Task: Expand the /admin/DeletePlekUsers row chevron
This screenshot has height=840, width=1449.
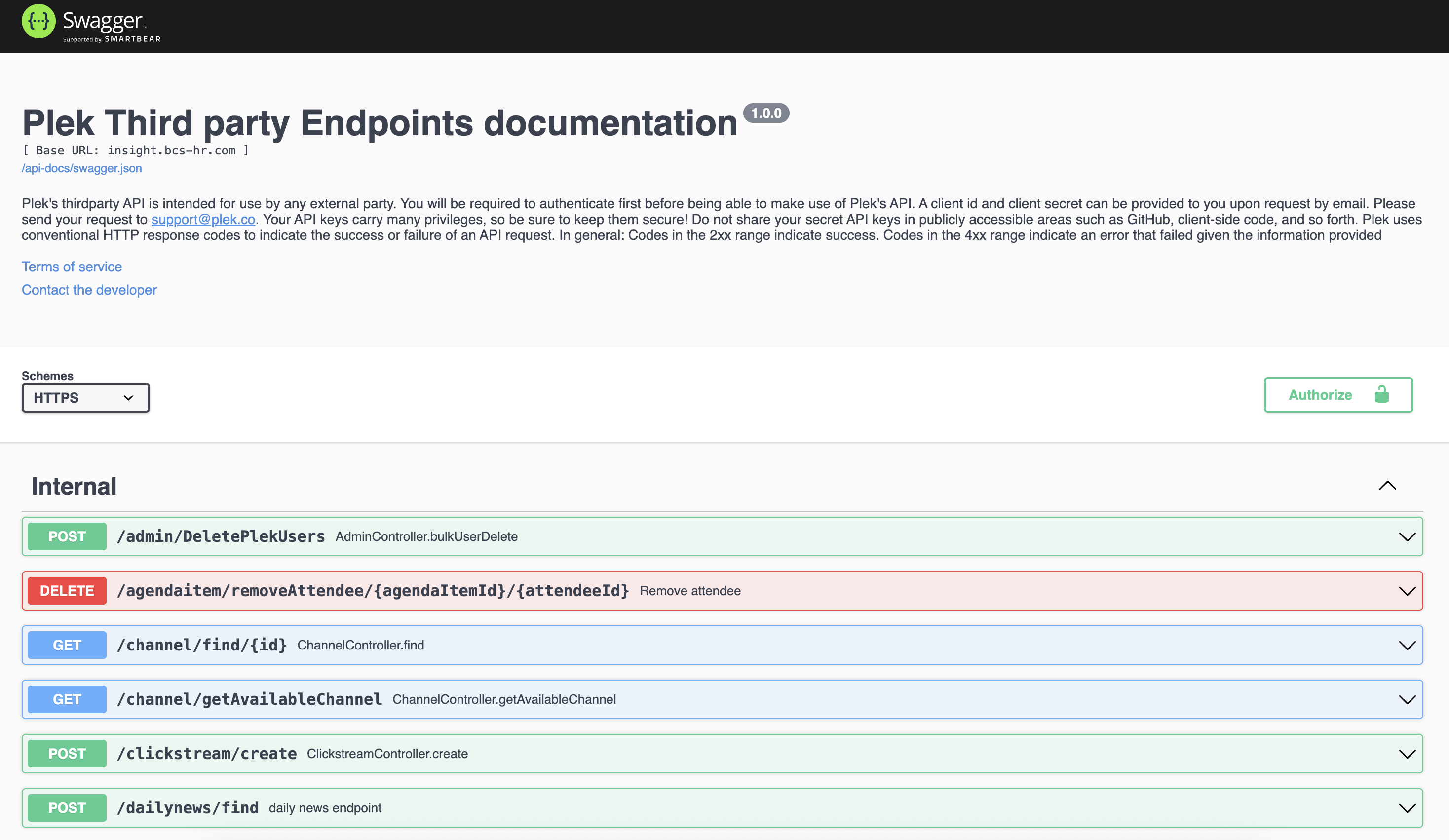Action: click(x=1407, y=537)
